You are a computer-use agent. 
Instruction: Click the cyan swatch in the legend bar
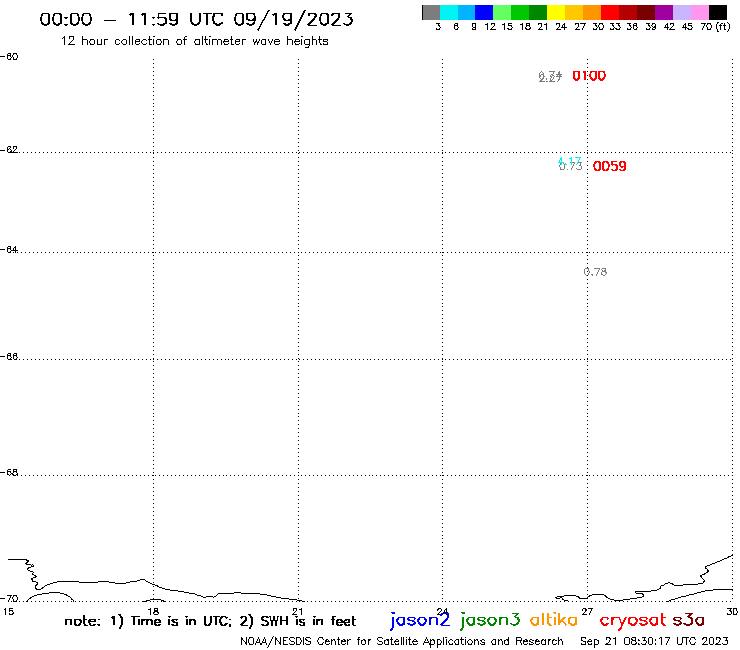point(449,12)
